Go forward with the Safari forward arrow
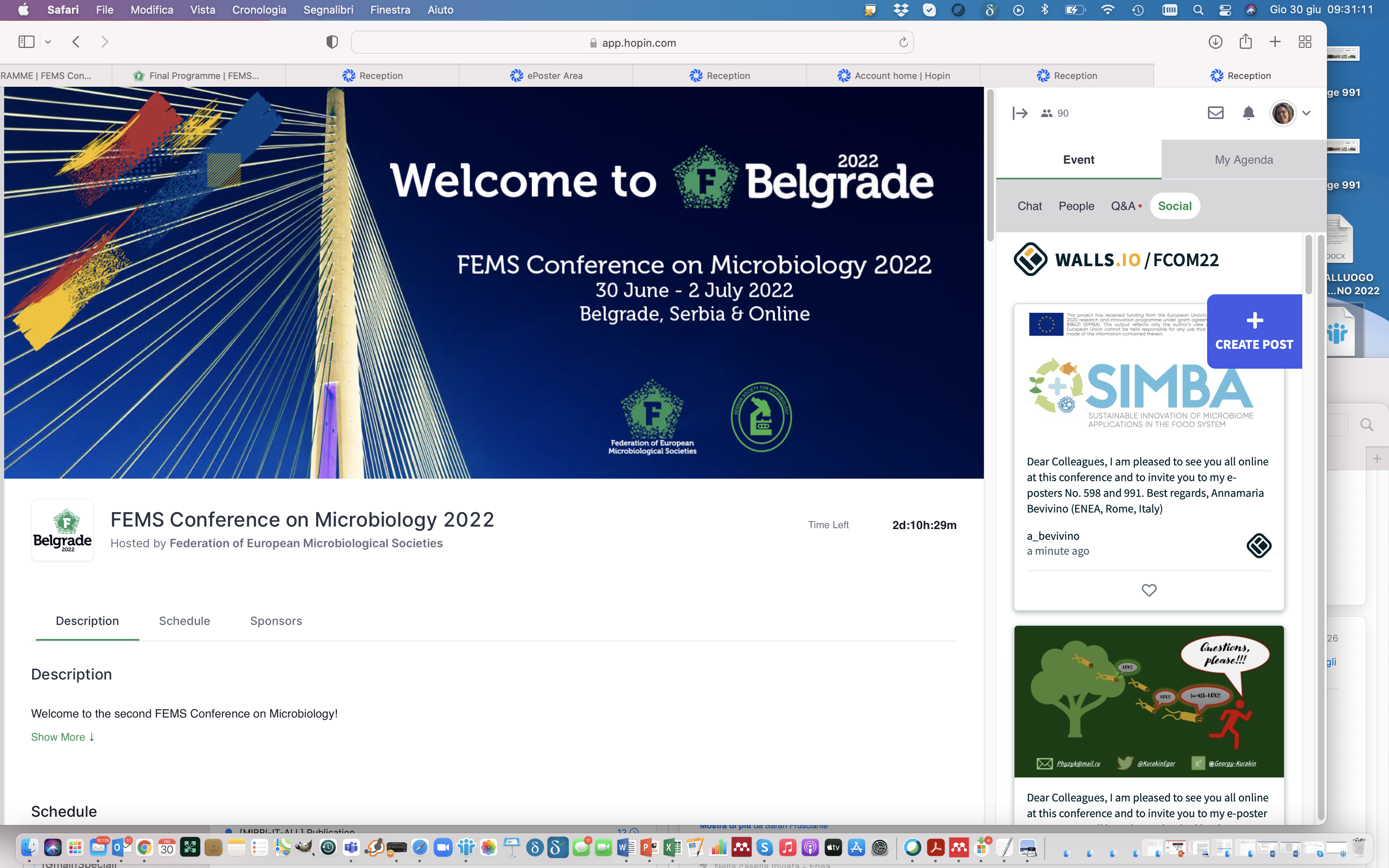Image resolution: width=1389 pixels, height=868 pixels. 105,42
